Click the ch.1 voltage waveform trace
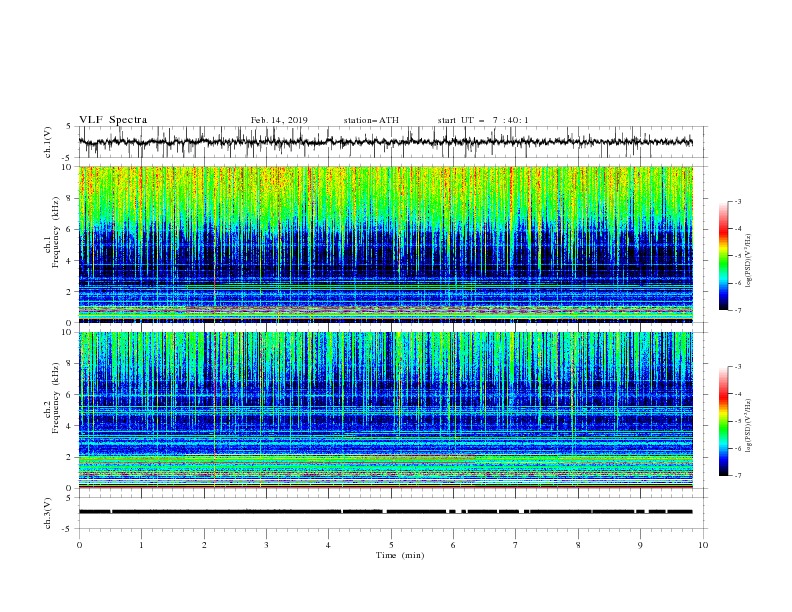 [385, 142]
